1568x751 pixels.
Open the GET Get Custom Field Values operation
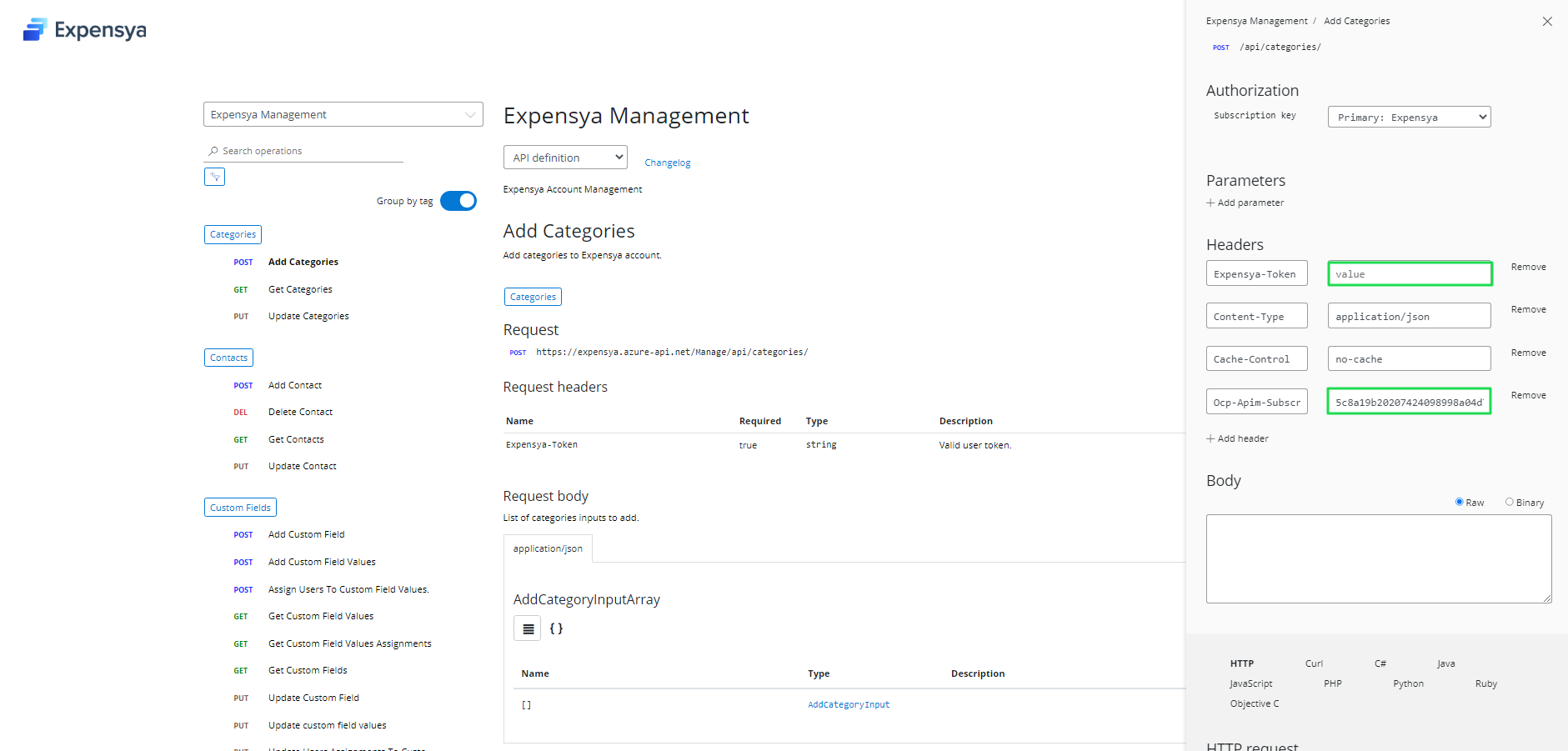pyautogui.click(x=321, y=616)
